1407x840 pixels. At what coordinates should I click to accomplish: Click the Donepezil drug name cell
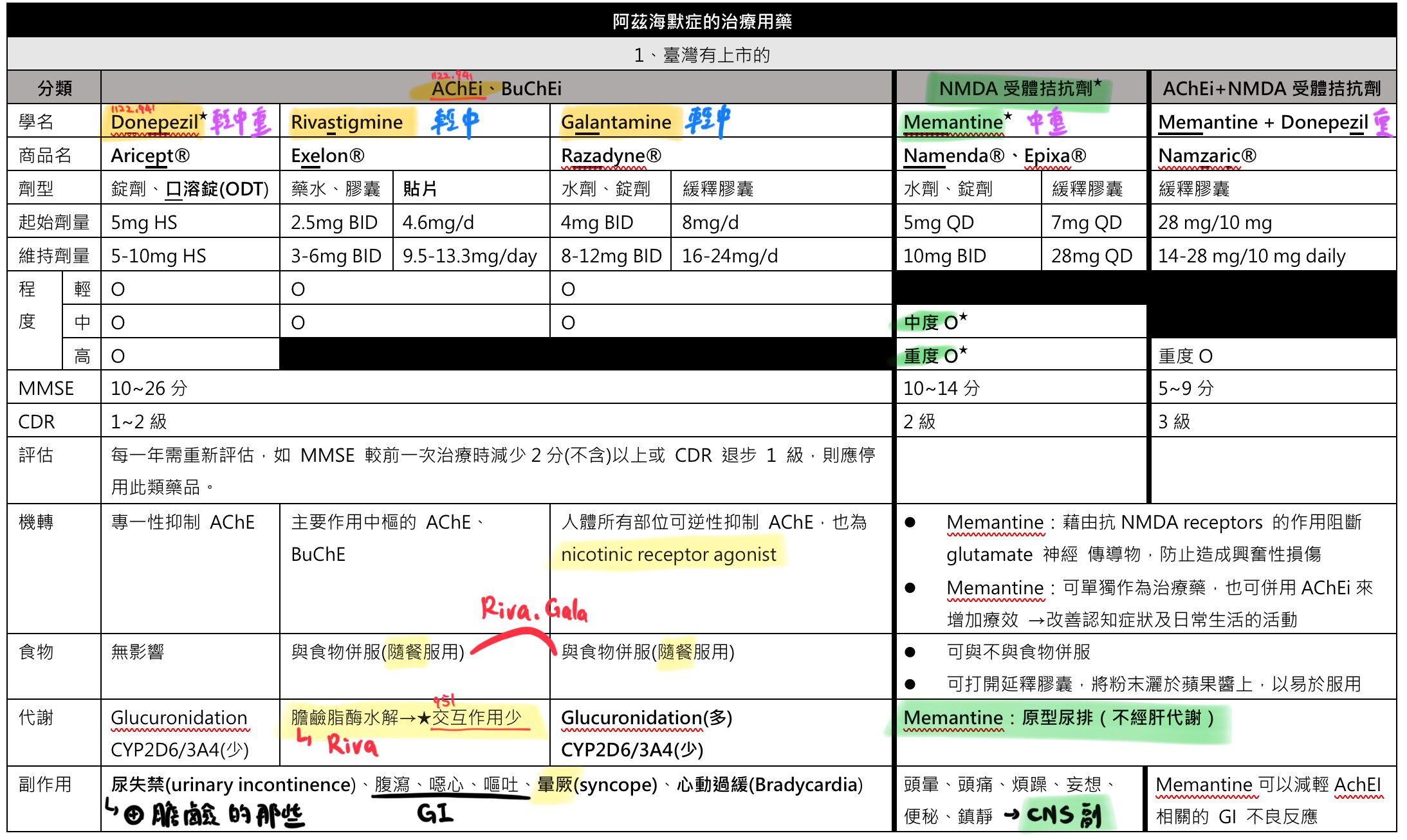154,122
